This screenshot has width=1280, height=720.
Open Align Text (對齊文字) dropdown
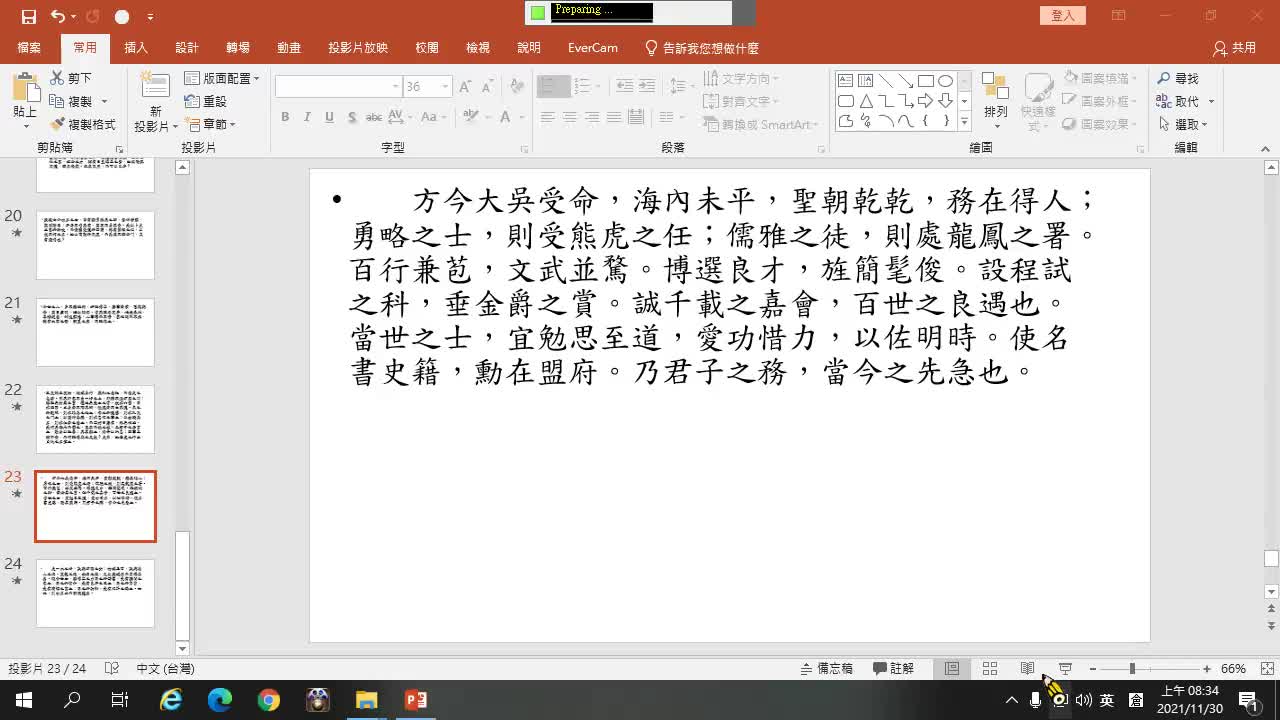click(x=742, y=101)
